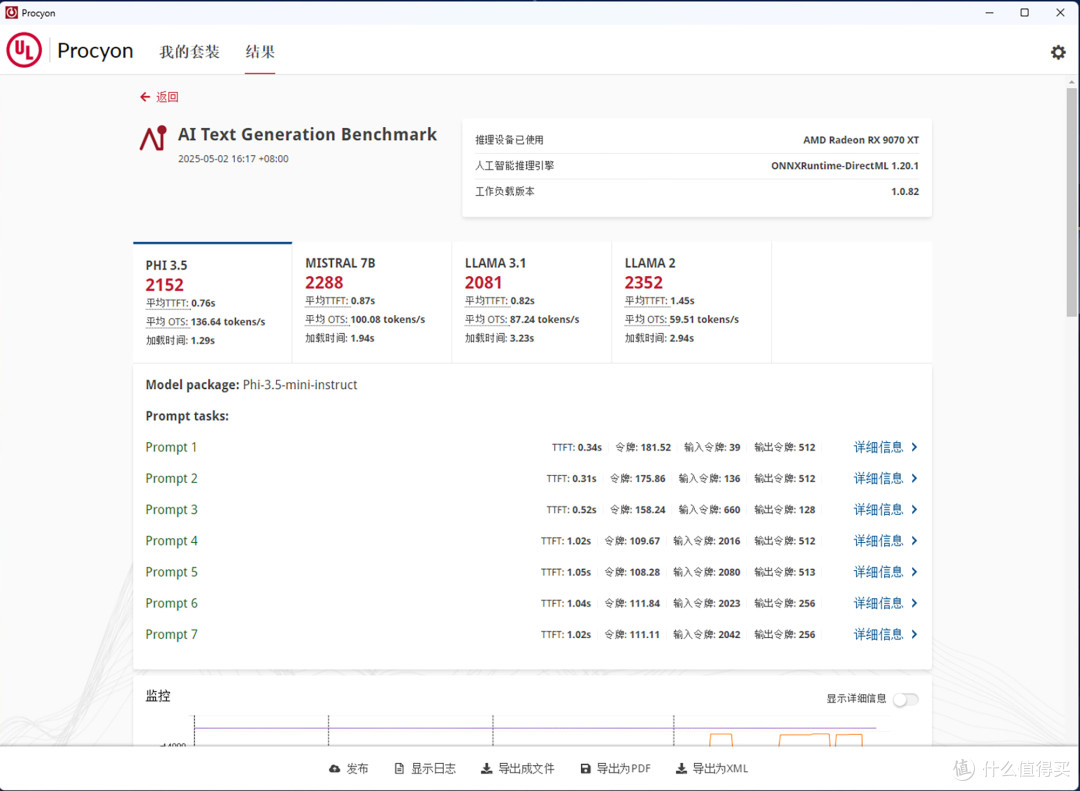The image size is (1080, 791).
Task: Minimize the Procyon window
Action: coord(990,12)
